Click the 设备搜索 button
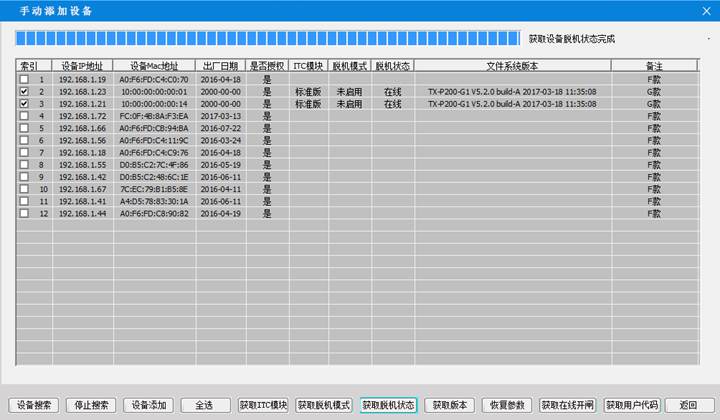The height and width of the screenshot is (420, 720). (x=33, y=405)
